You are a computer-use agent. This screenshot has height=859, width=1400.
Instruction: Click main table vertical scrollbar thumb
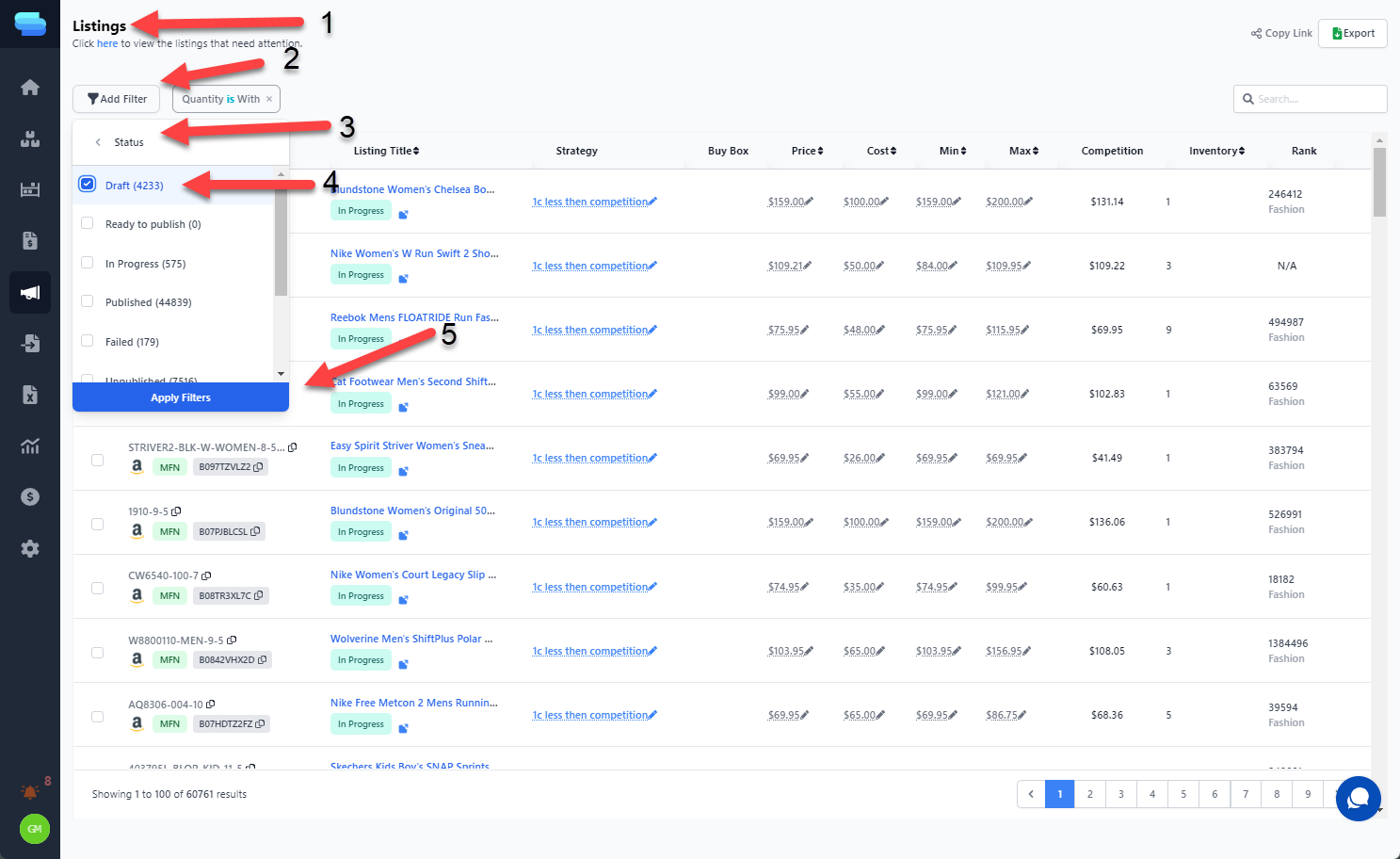1379,182
